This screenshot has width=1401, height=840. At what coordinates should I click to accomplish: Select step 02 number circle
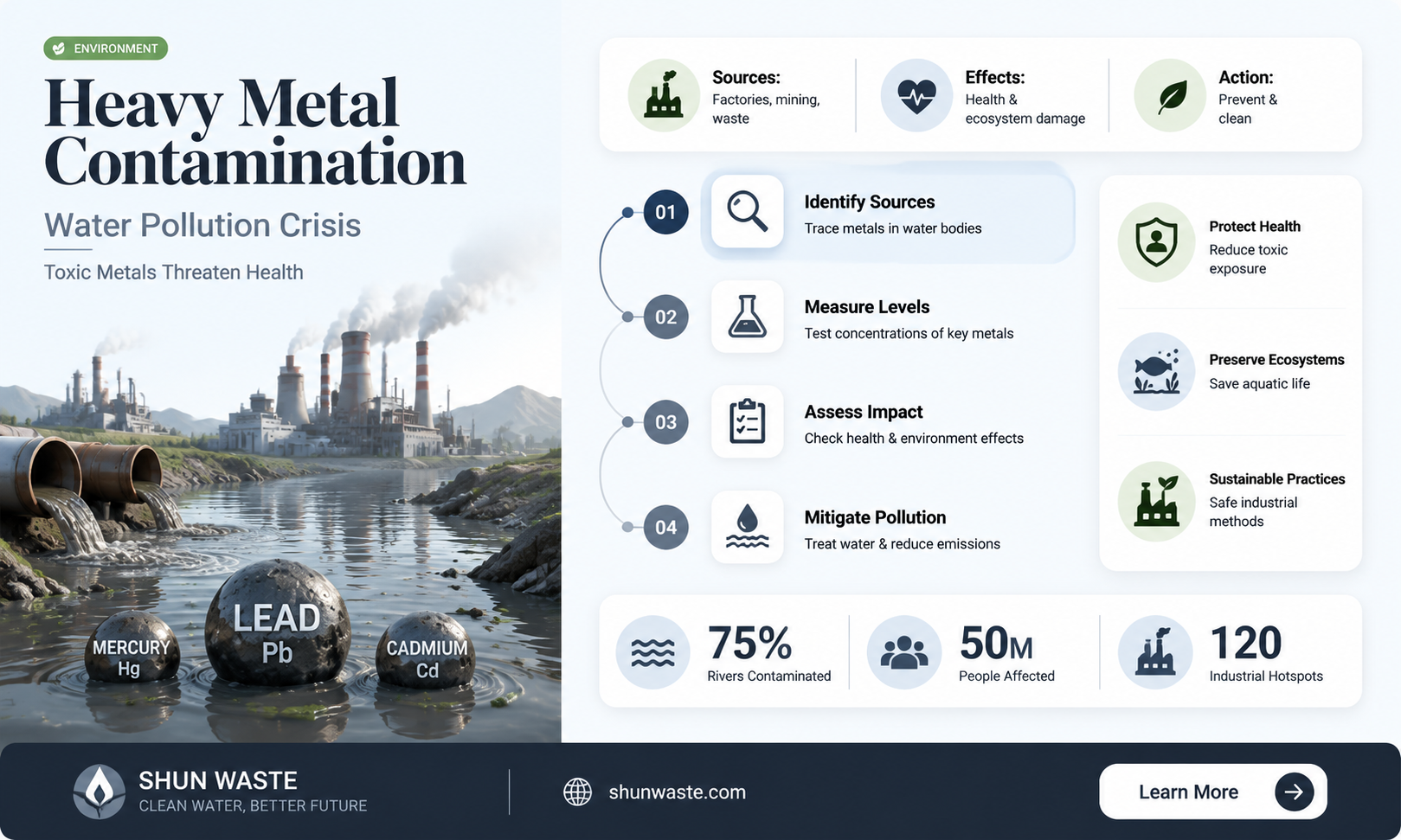(x=665, y=317)
